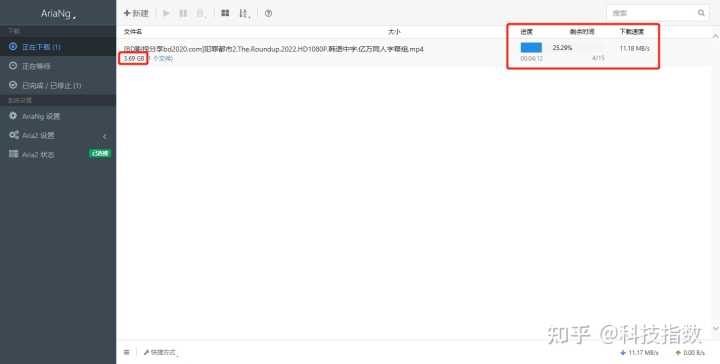Toggle sidebar with bottom hamburger icon
Image resolution: width=720 pixels, height=364 pixels.
[x=126, y=352]
